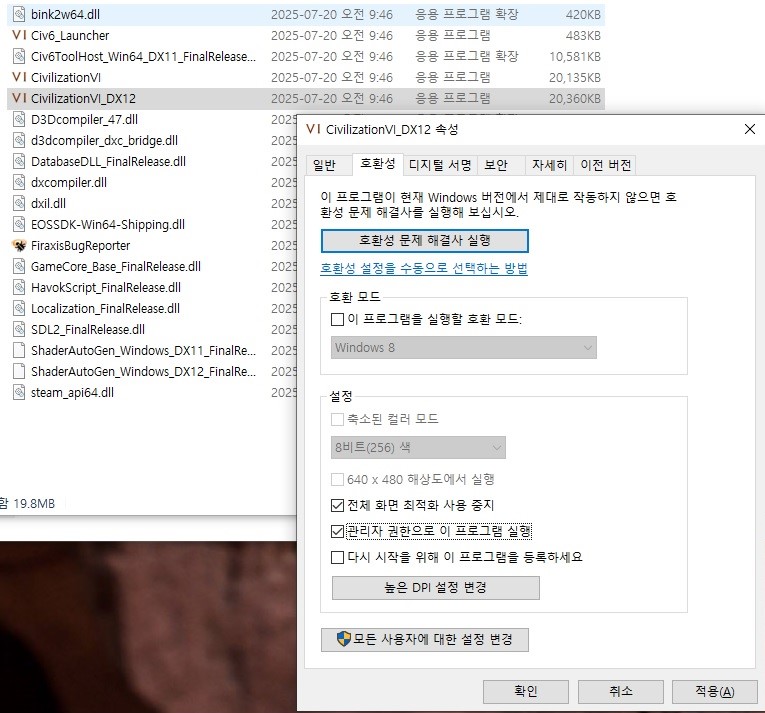Click the CivilizationVI application icon
This screenshot has width=765, height=713.
click(19, 77)
